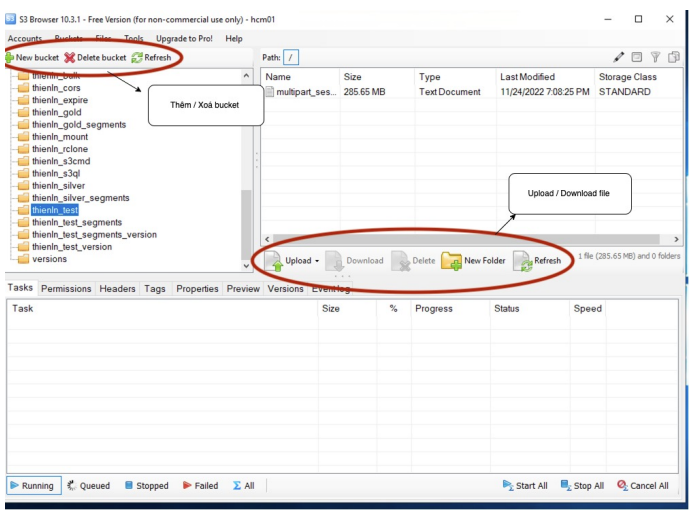Click the New Folder icon in file toolbar
Viewport: 691px width, 514px height.
pos(452,261)
